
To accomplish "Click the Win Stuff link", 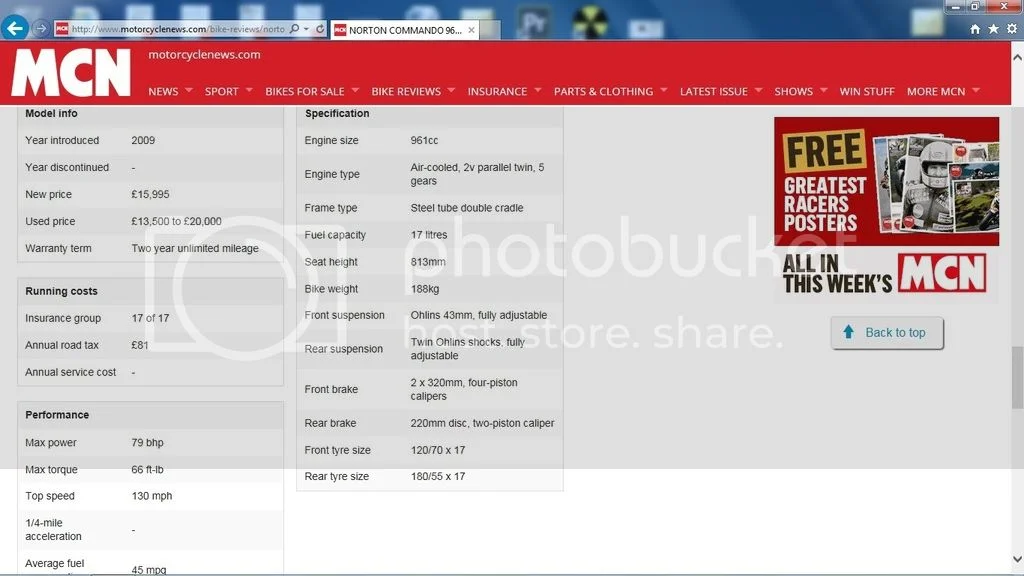I will tap(867, 91).
